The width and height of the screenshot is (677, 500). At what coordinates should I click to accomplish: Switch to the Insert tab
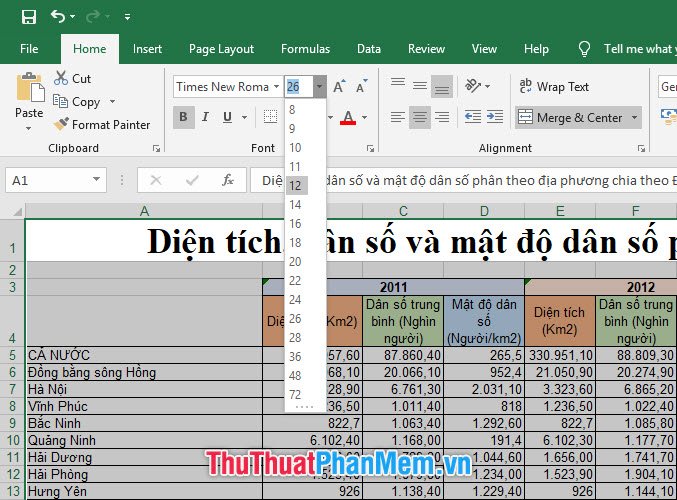[147, 49]
